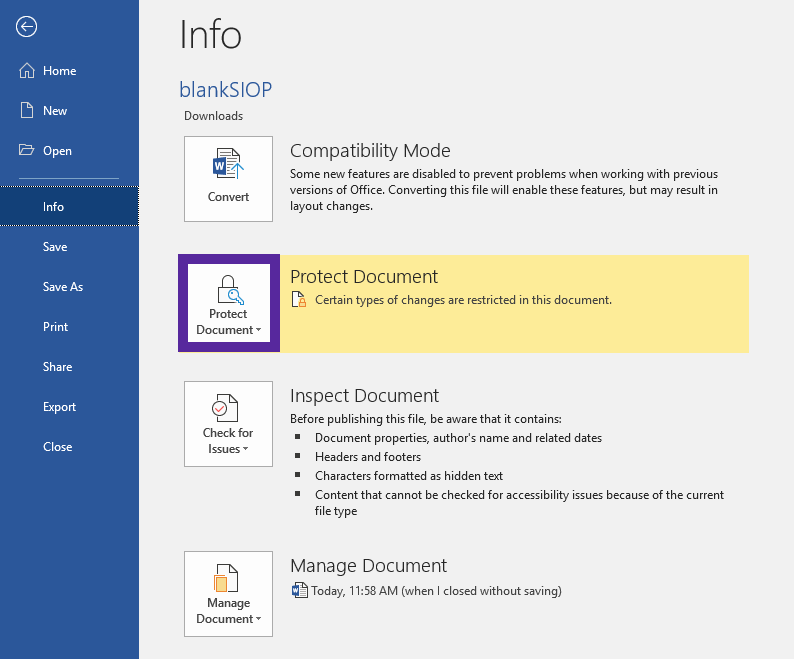Click 'Headers and footers' list item
This screenshot has width=794, height=659.
tap(368, 457)
